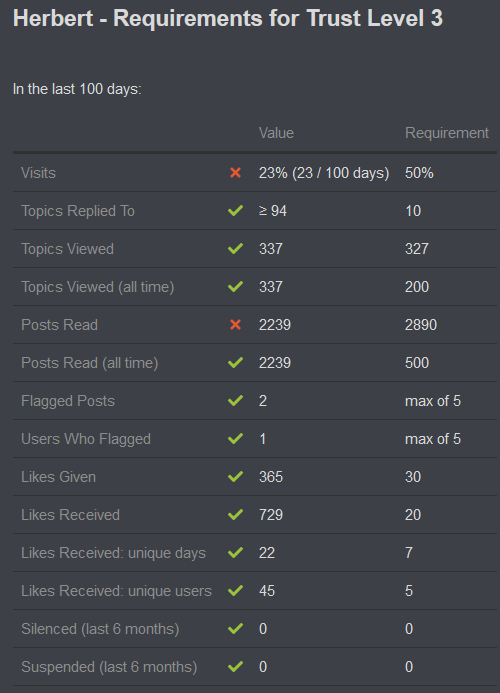Click the Value column header
Screen dimensions: 500x693
(x=276, y=133)
